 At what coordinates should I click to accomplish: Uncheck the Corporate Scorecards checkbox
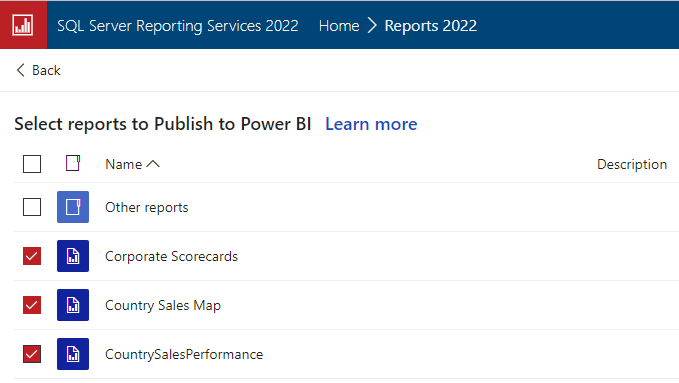tap(32, 256)
